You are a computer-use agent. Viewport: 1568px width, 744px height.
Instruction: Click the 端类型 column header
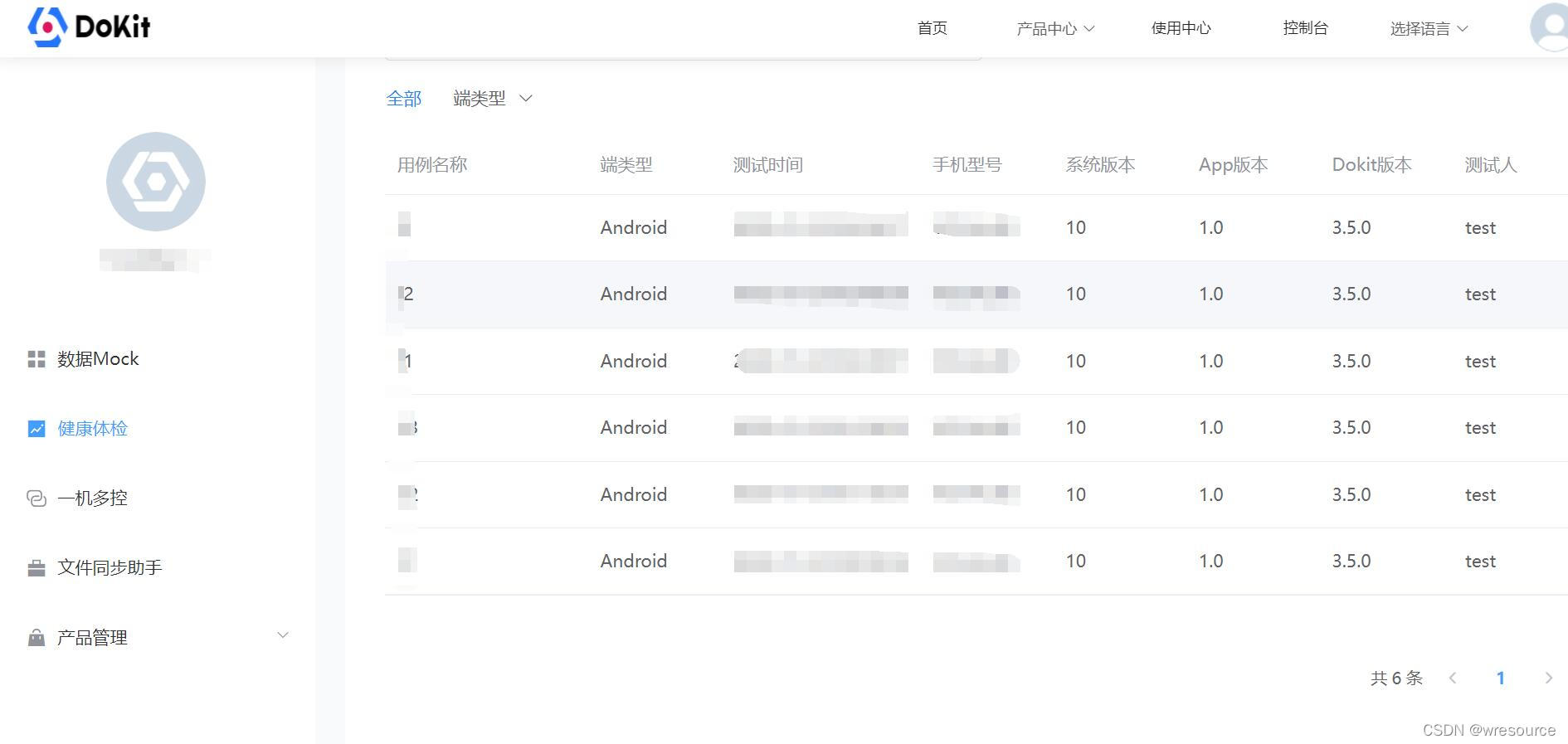(626, 165)
